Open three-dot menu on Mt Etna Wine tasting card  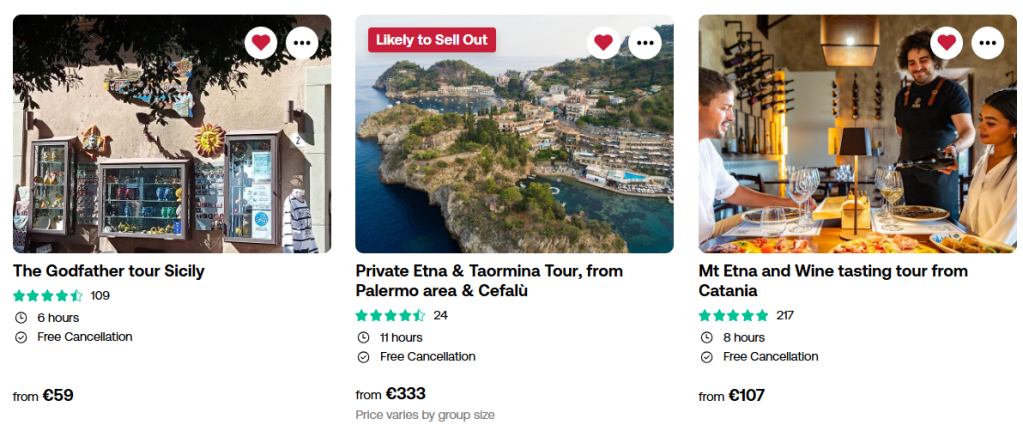(x=988, y=42)
